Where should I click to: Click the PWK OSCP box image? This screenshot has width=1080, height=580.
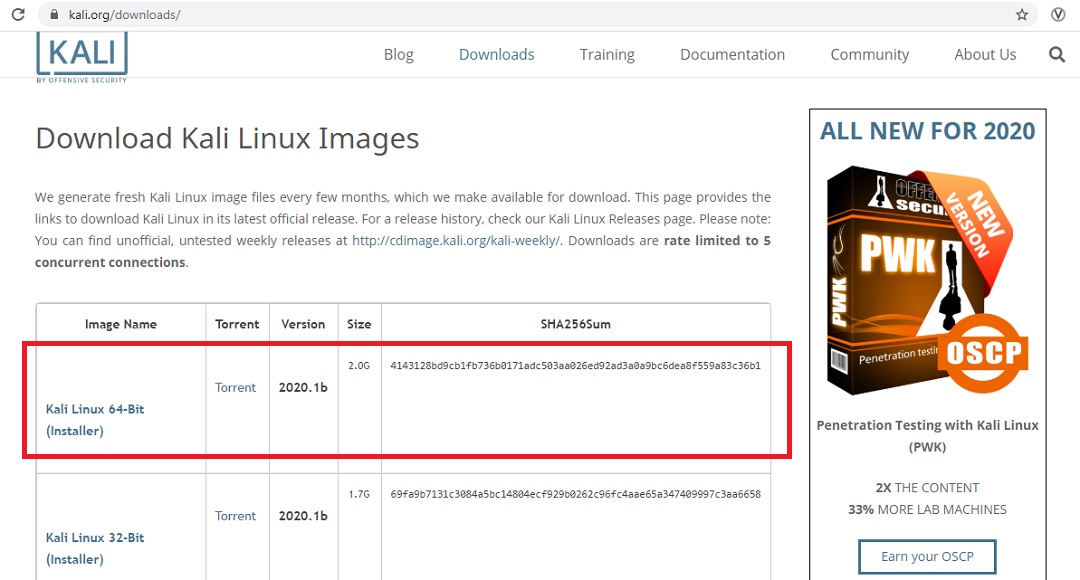pos(927,280)
